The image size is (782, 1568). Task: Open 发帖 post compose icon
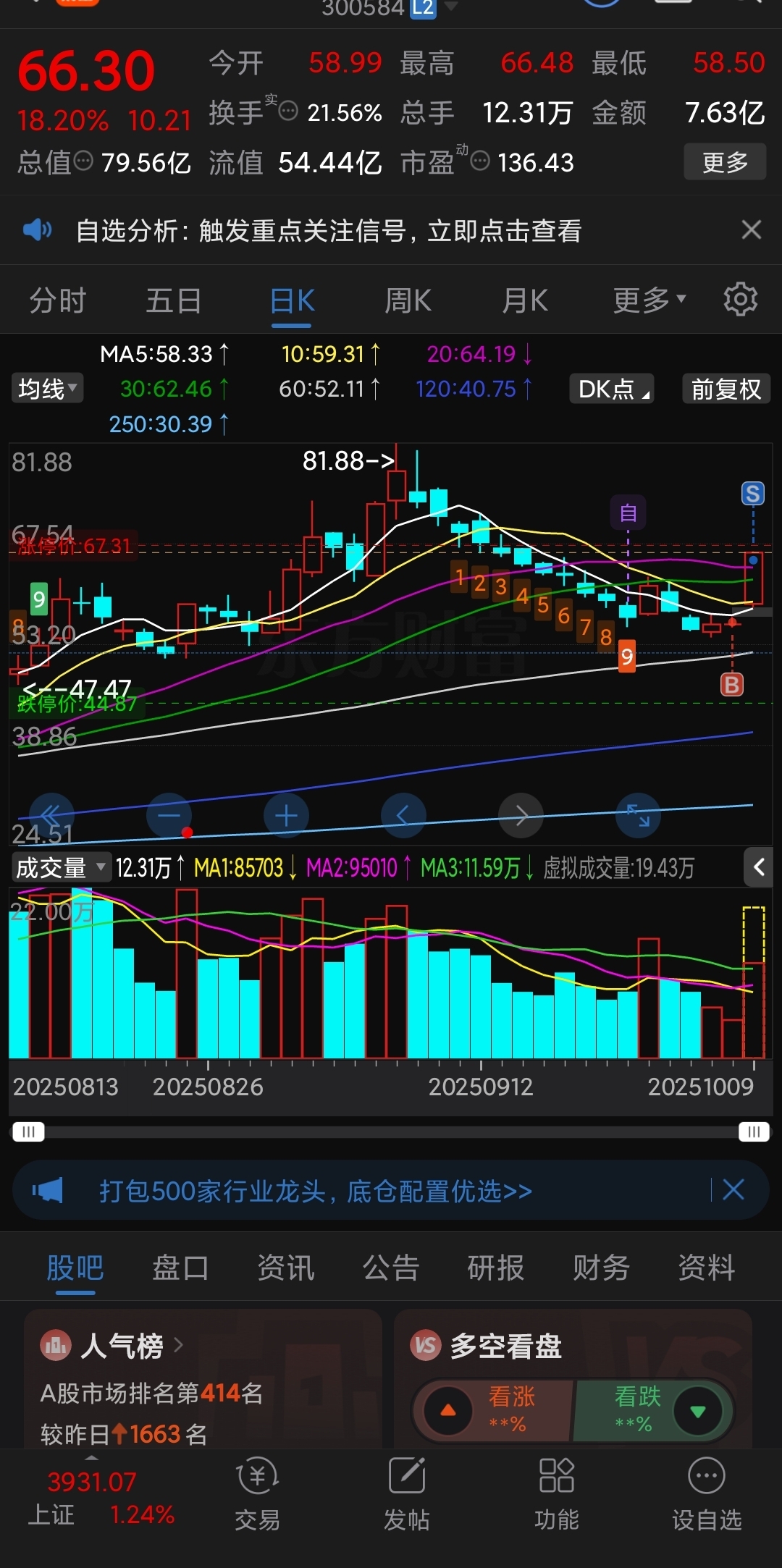click(x=407, y=1475)
